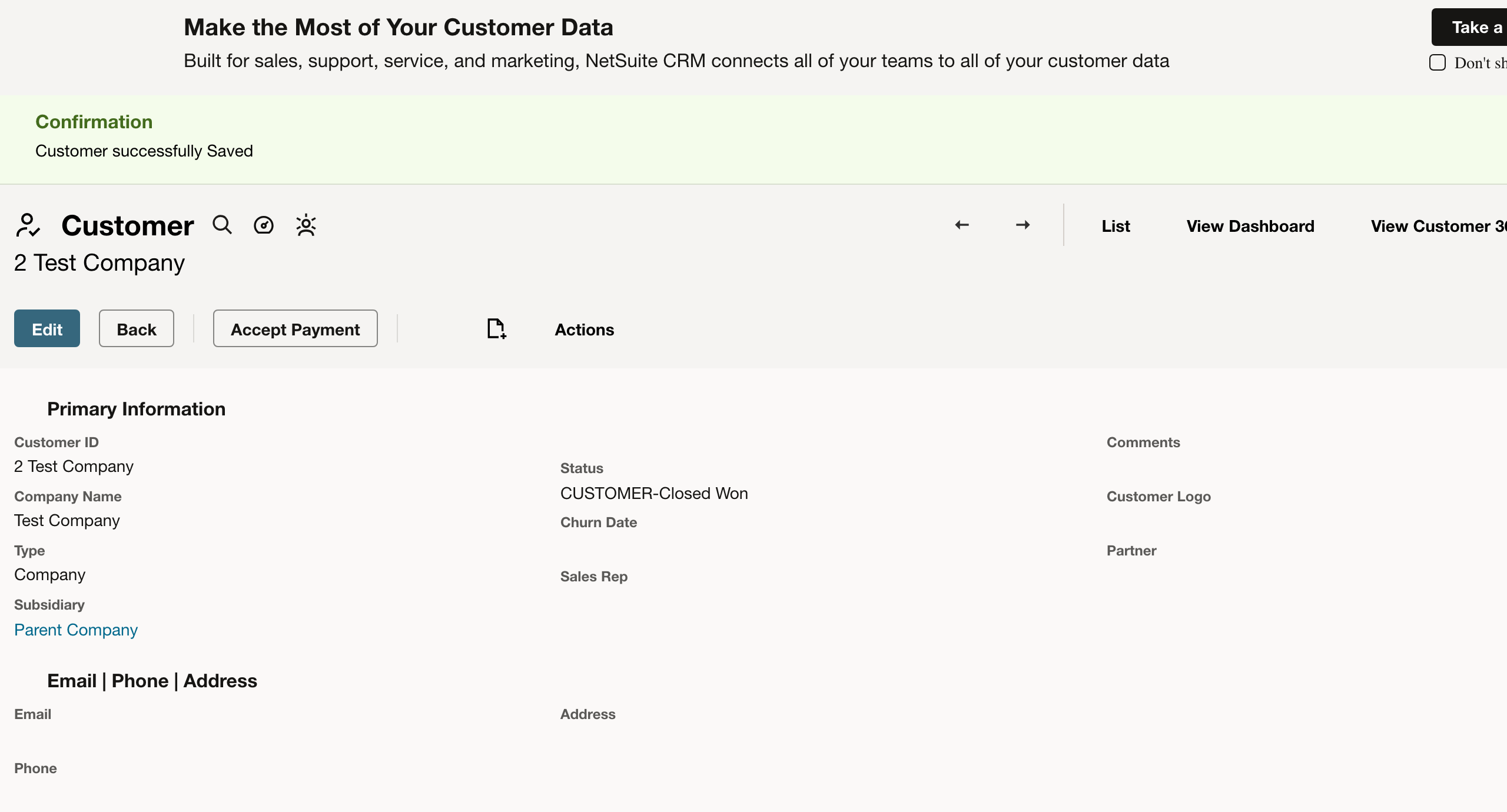Click the Take a tour button

tap(1469, 27)
